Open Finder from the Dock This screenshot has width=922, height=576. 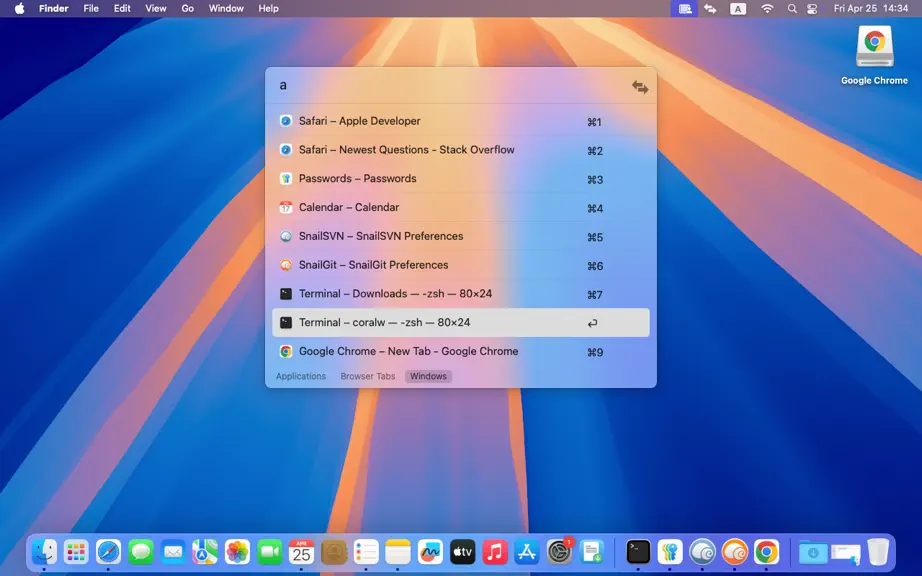click(x=45, y=552)
